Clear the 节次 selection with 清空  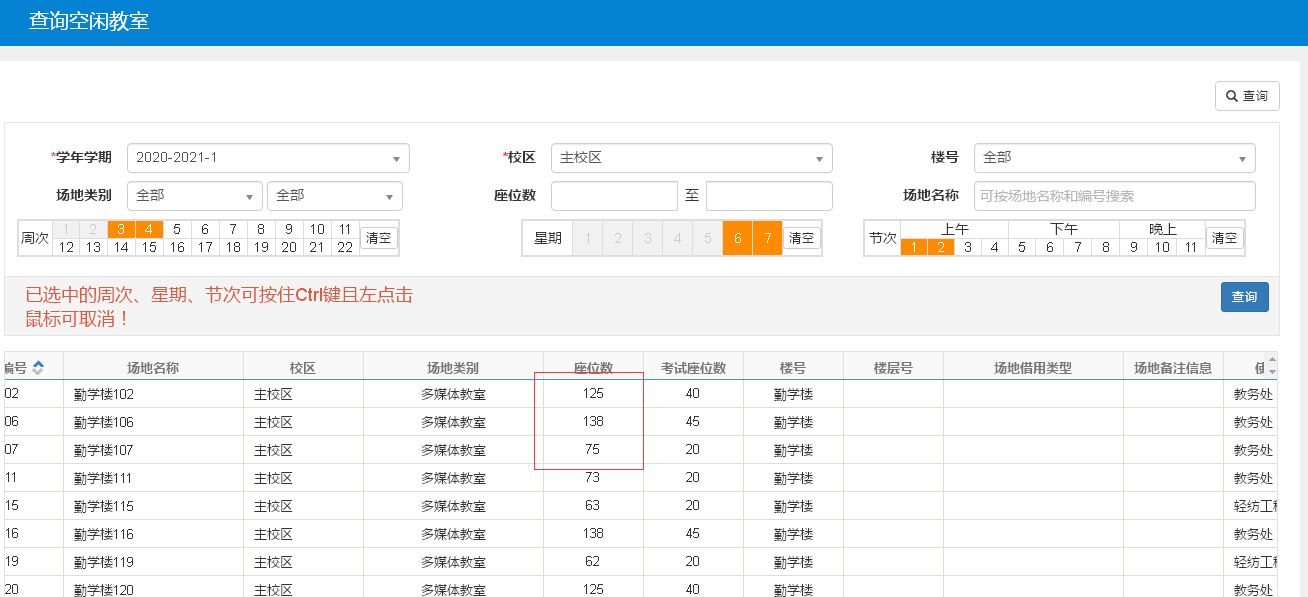pyautogui.click(x=1224, y=238)
